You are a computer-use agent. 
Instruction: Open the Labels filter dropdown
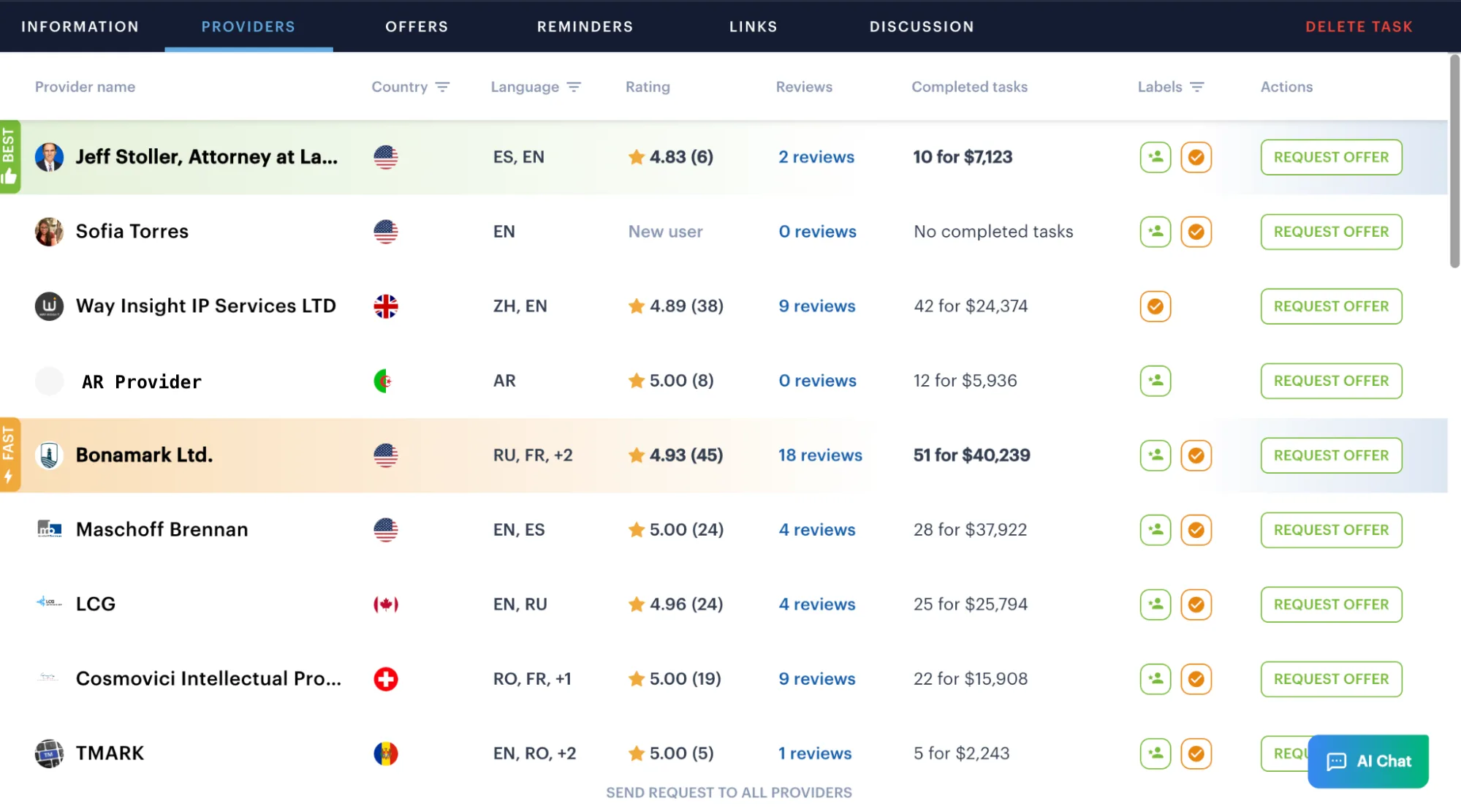point(1196,87)
